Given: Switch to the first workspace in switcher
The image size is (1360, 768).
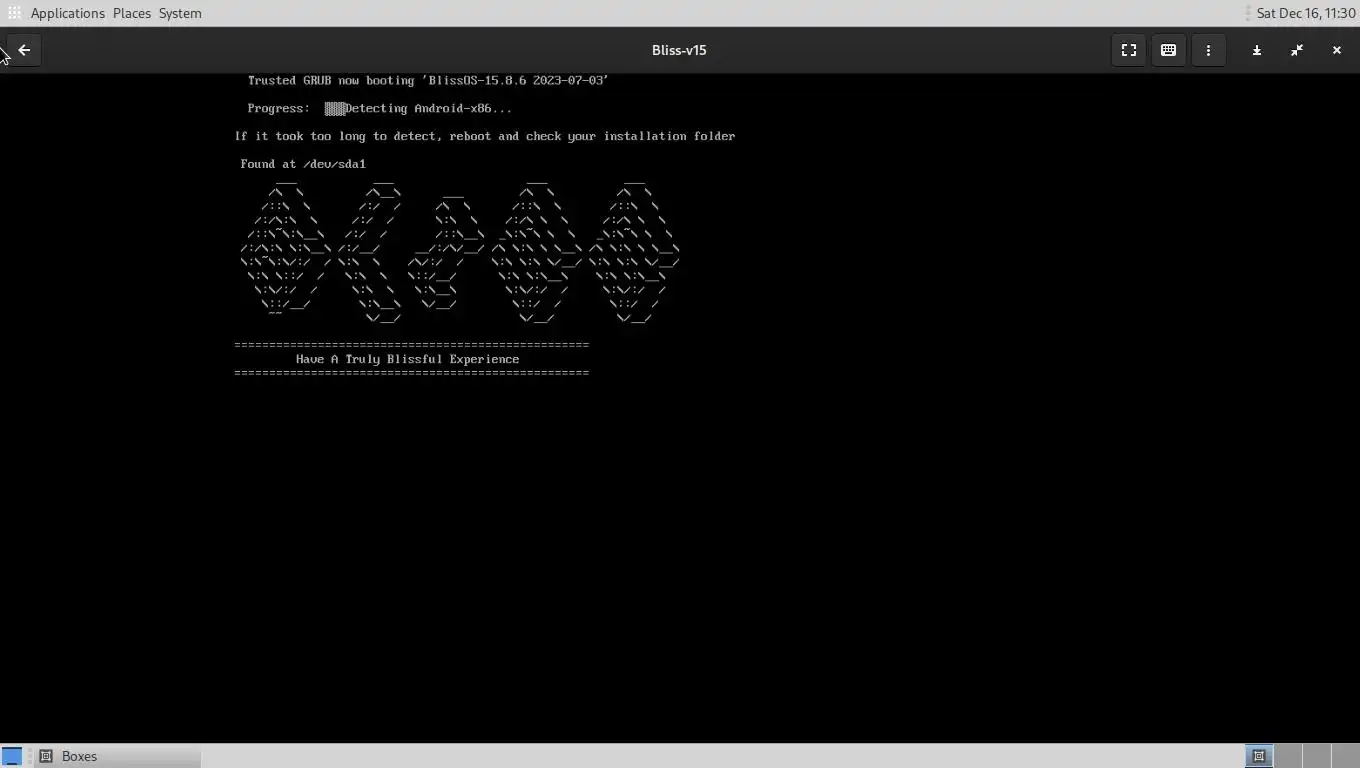Looking at the screenshot, I should [1259, 756].
